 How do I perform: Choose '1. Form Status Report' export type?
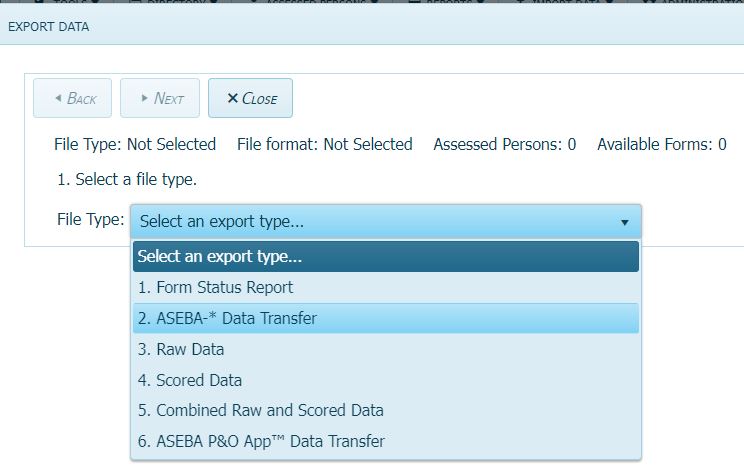pos(386,287)
